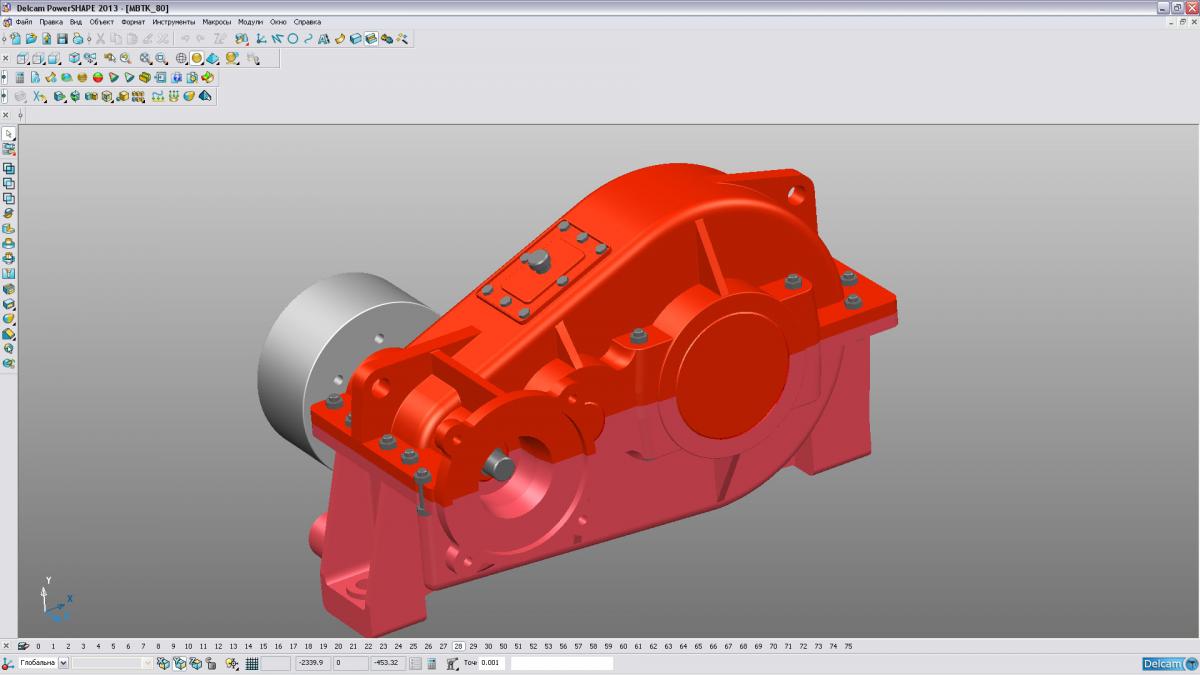Toggle level 28 visibility
The width and height of the screenshot is (1200, 675).
(x=458, y=646)
